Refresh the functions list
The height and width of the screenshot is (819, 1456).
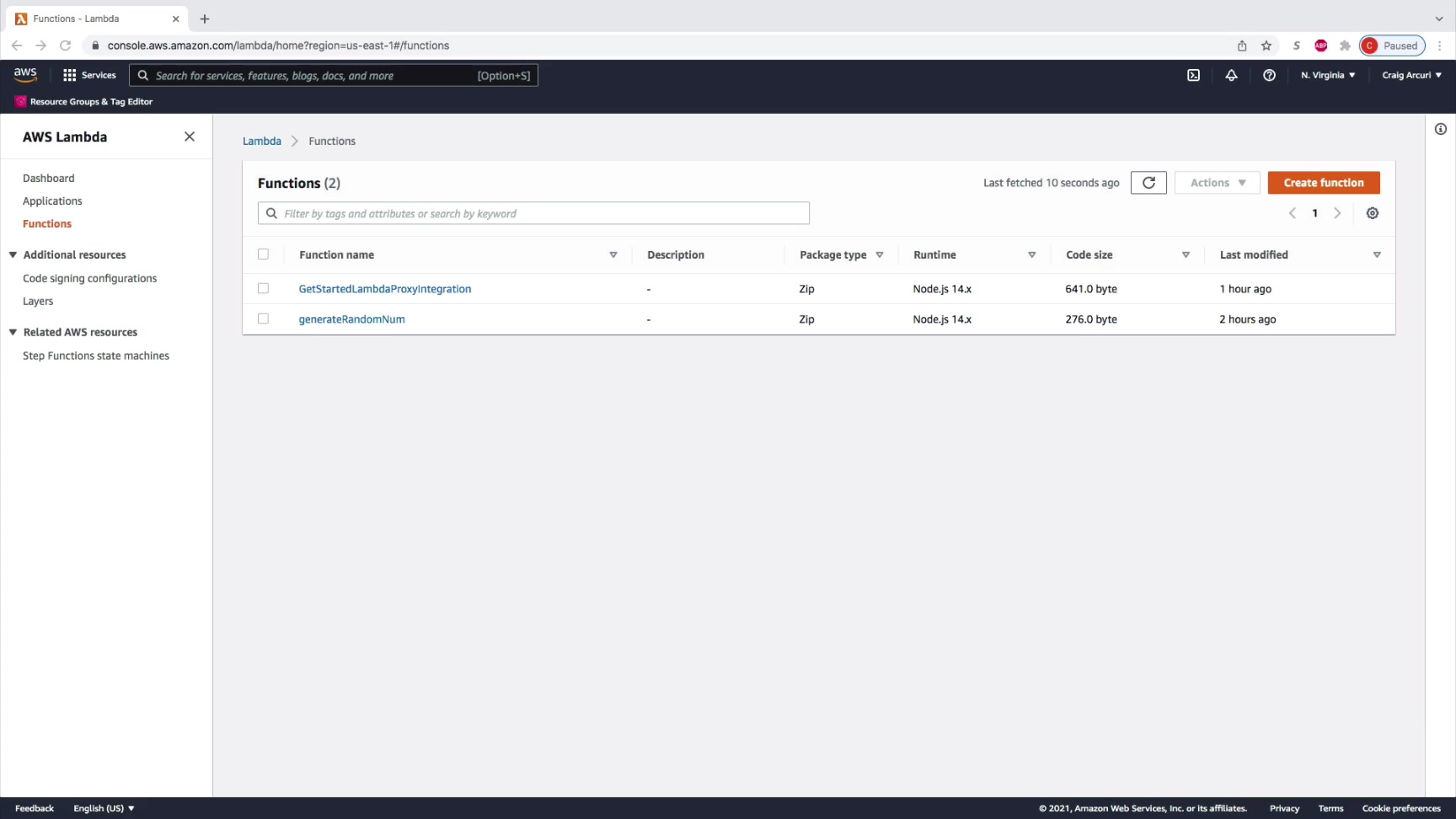click(1148, 183)
